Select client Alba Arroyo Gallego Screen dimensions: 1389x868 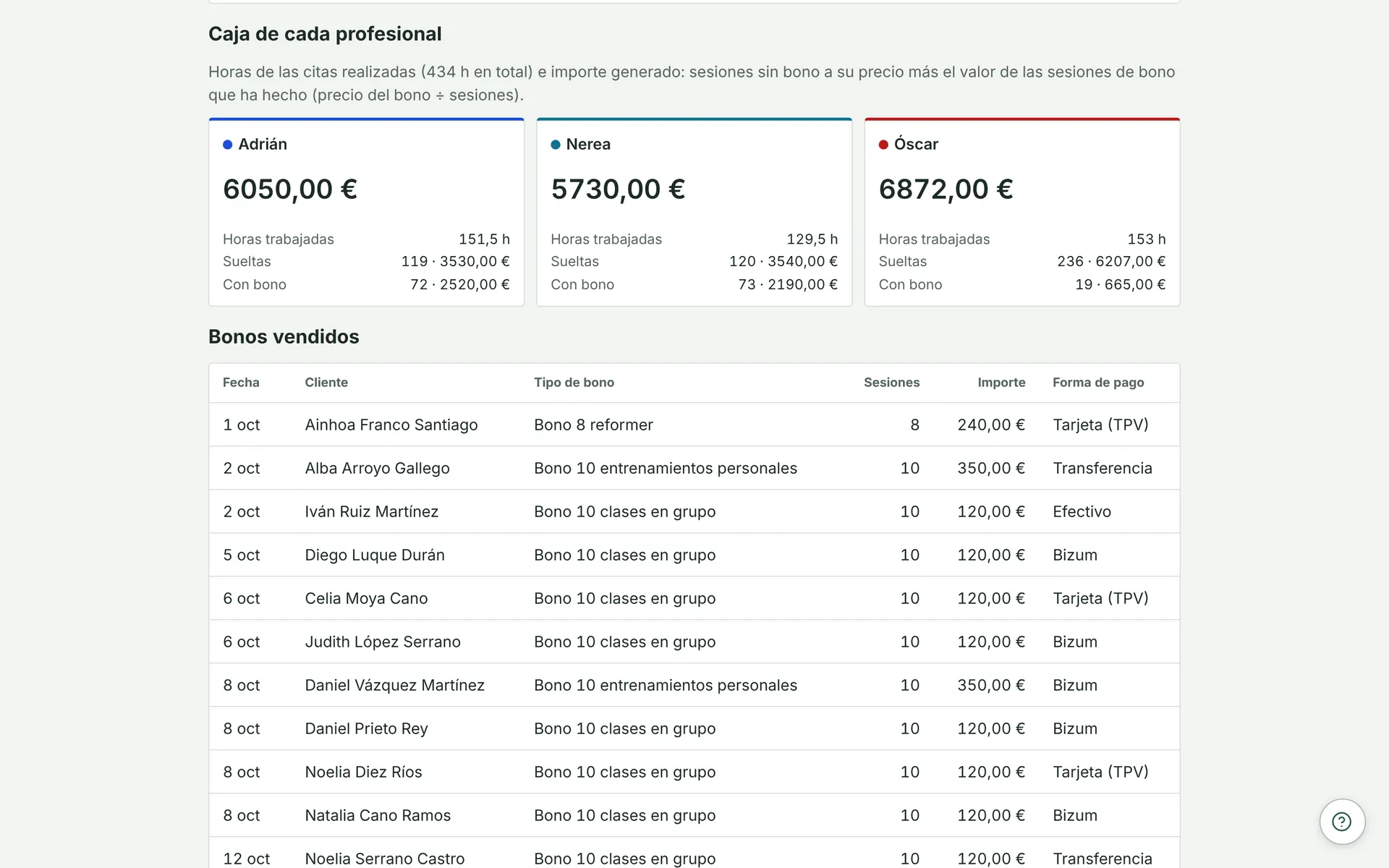377,468
